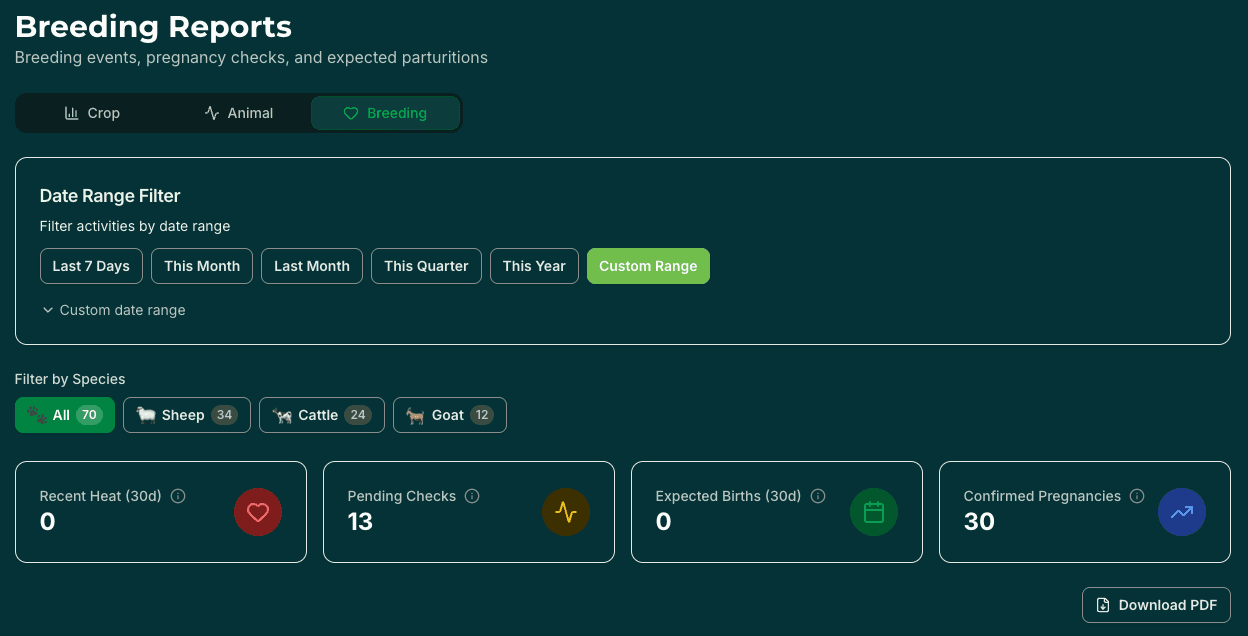This screenshot has width=1248, height=636.
Task: Select the Cattle filter dropdown chip
Action: pyautogui.click(x=321, y=414)
